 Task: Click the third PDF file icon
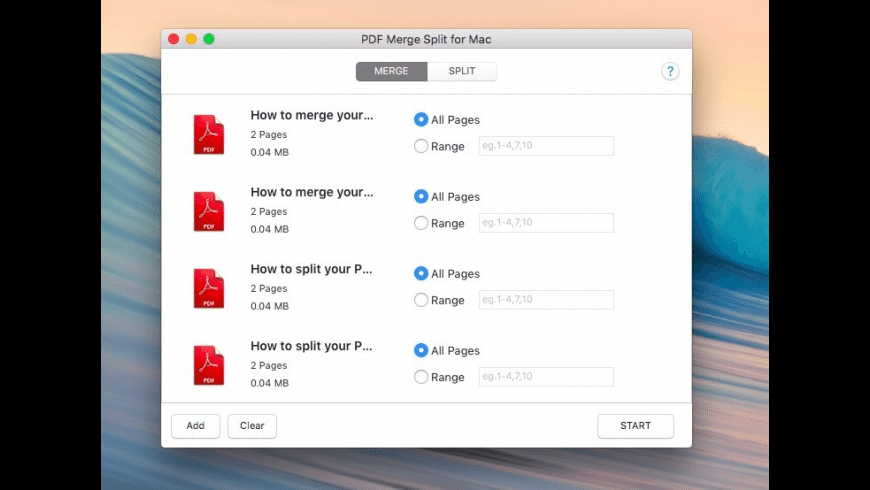coord(208,288)
